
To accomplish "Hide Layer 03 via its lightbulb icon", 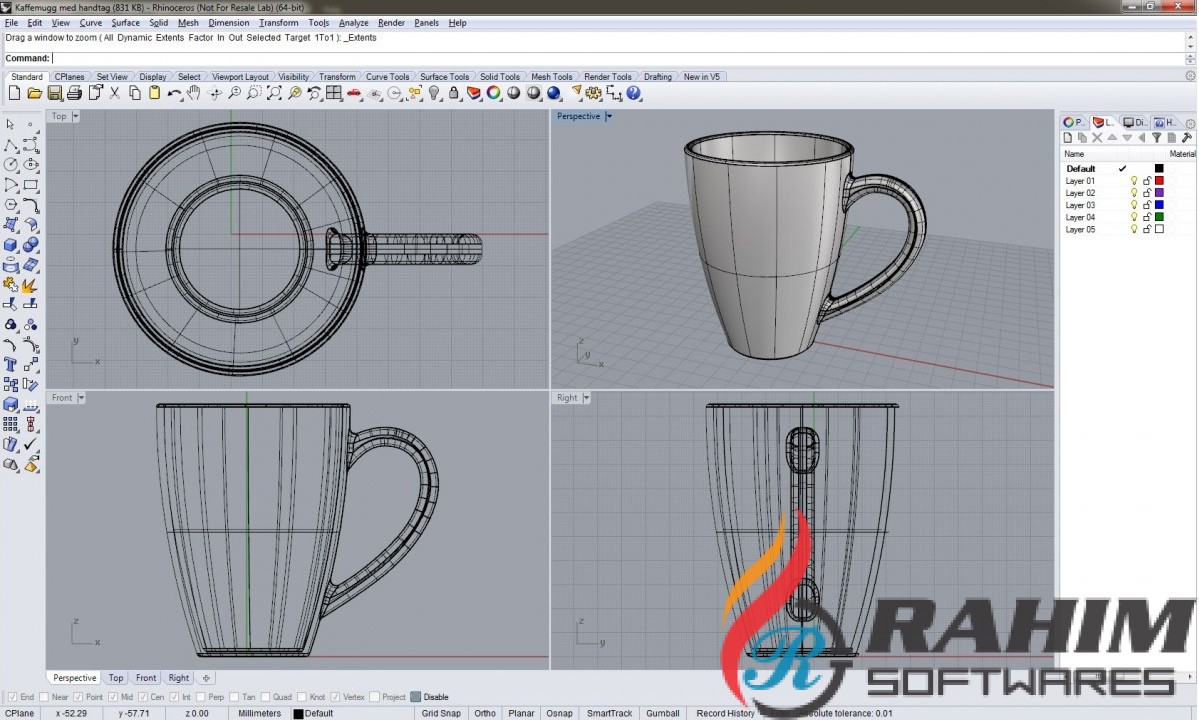I will pos(1134,205).
